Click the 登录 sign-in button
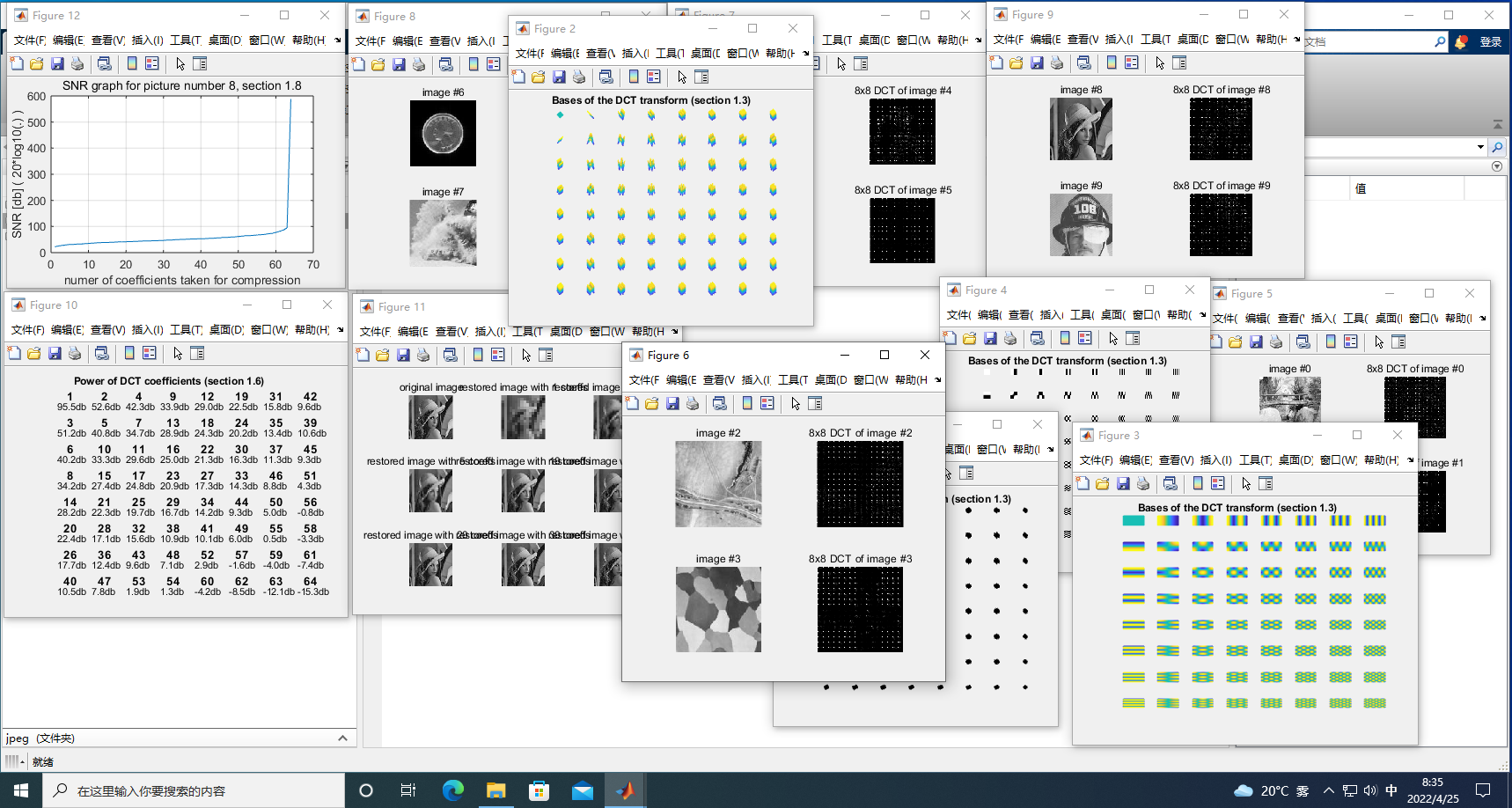The height and width of the screenshot is (808, 1512). point(1490,41)
